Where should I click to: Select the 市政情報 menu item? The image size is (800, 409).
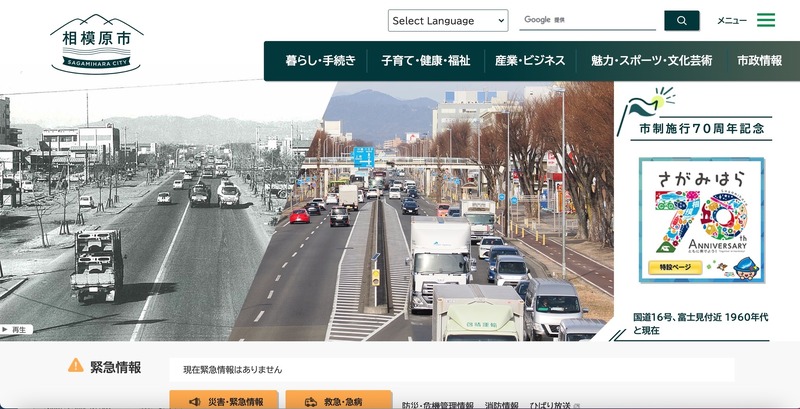[x=759, y=61]
